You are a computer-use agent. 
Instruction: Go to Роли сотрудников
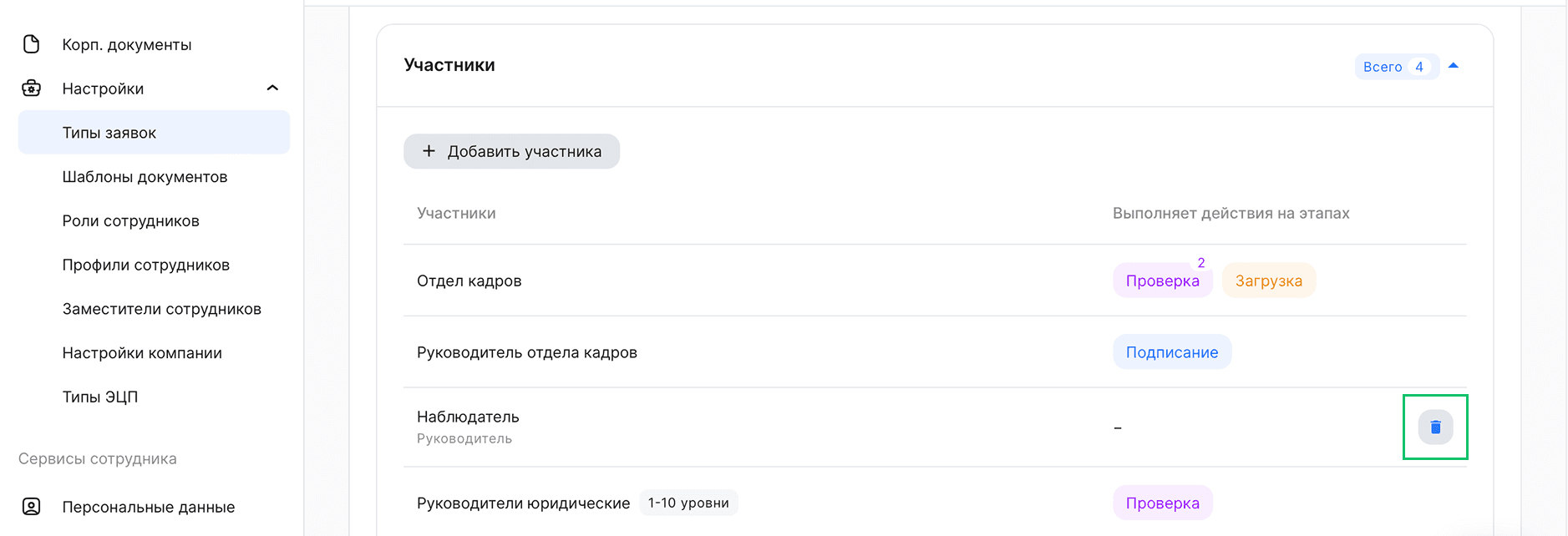[130, 221]
